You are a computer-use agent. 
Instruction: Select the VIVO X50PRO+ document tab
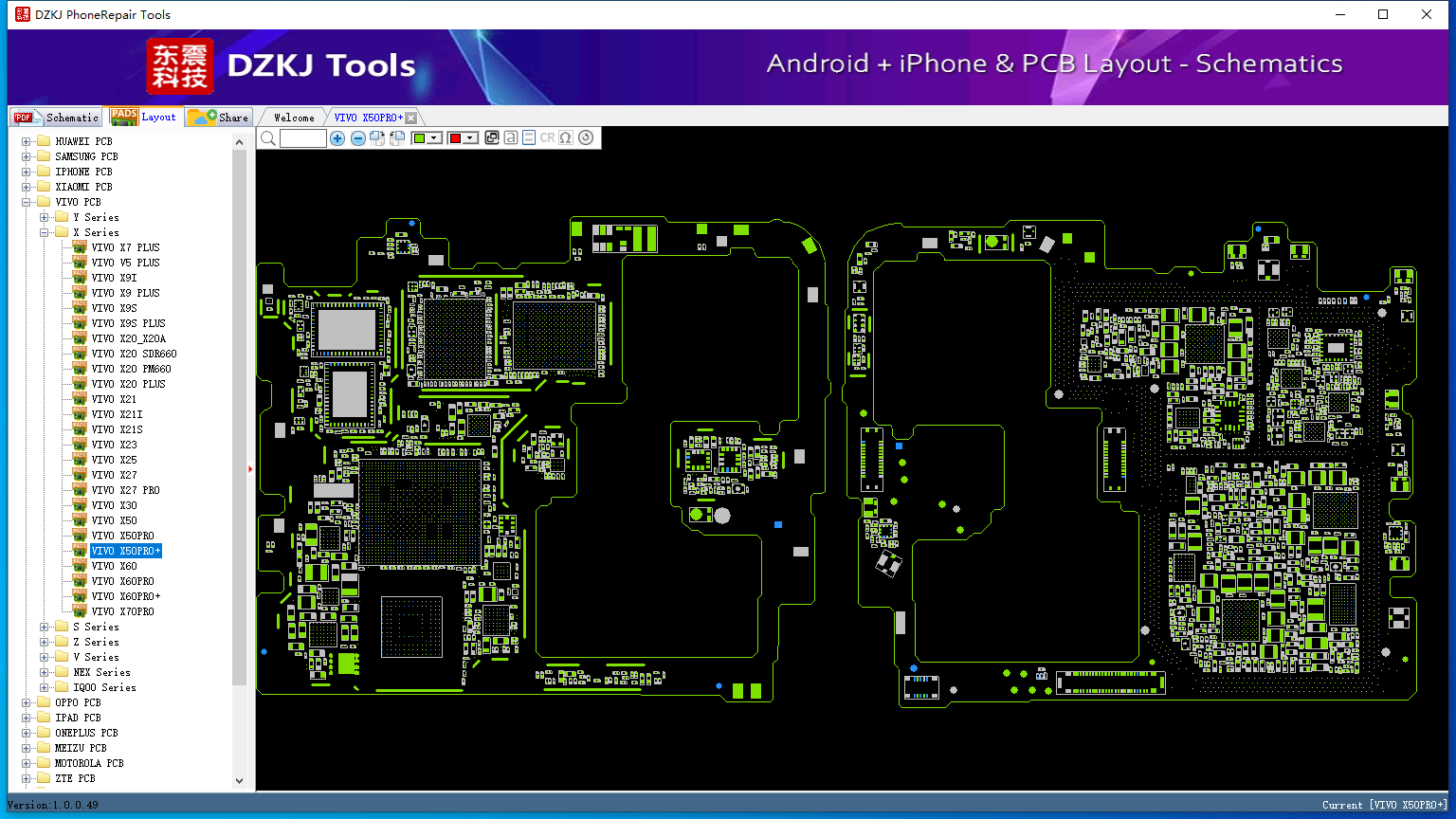point(368,118)
